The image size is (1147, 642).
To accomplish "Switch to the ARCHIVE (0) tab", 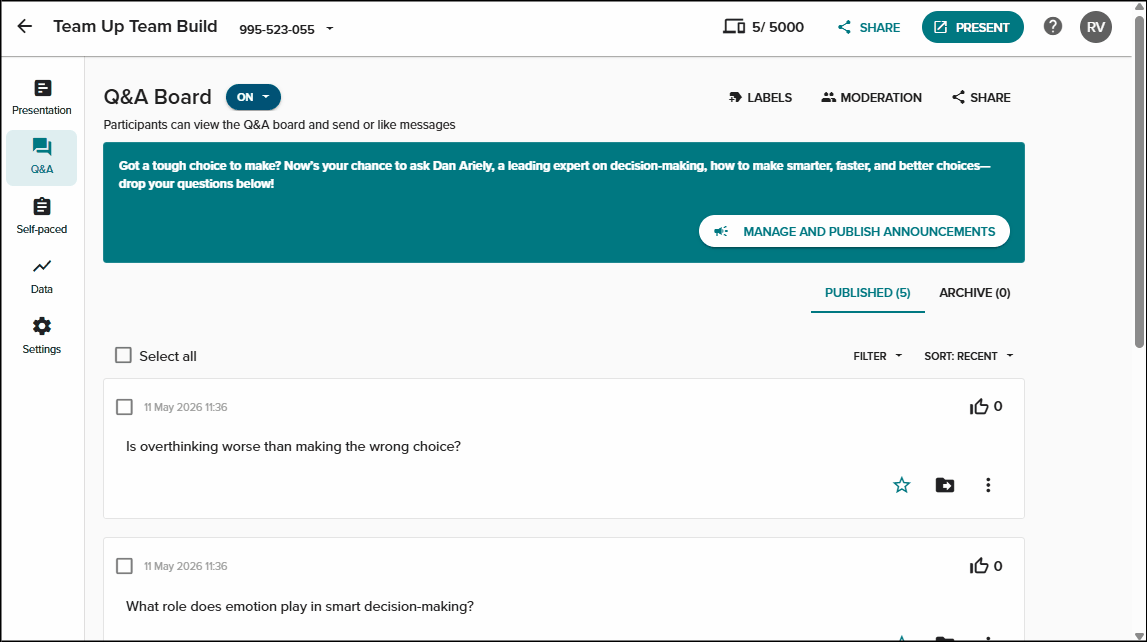I will coord(974,292).
